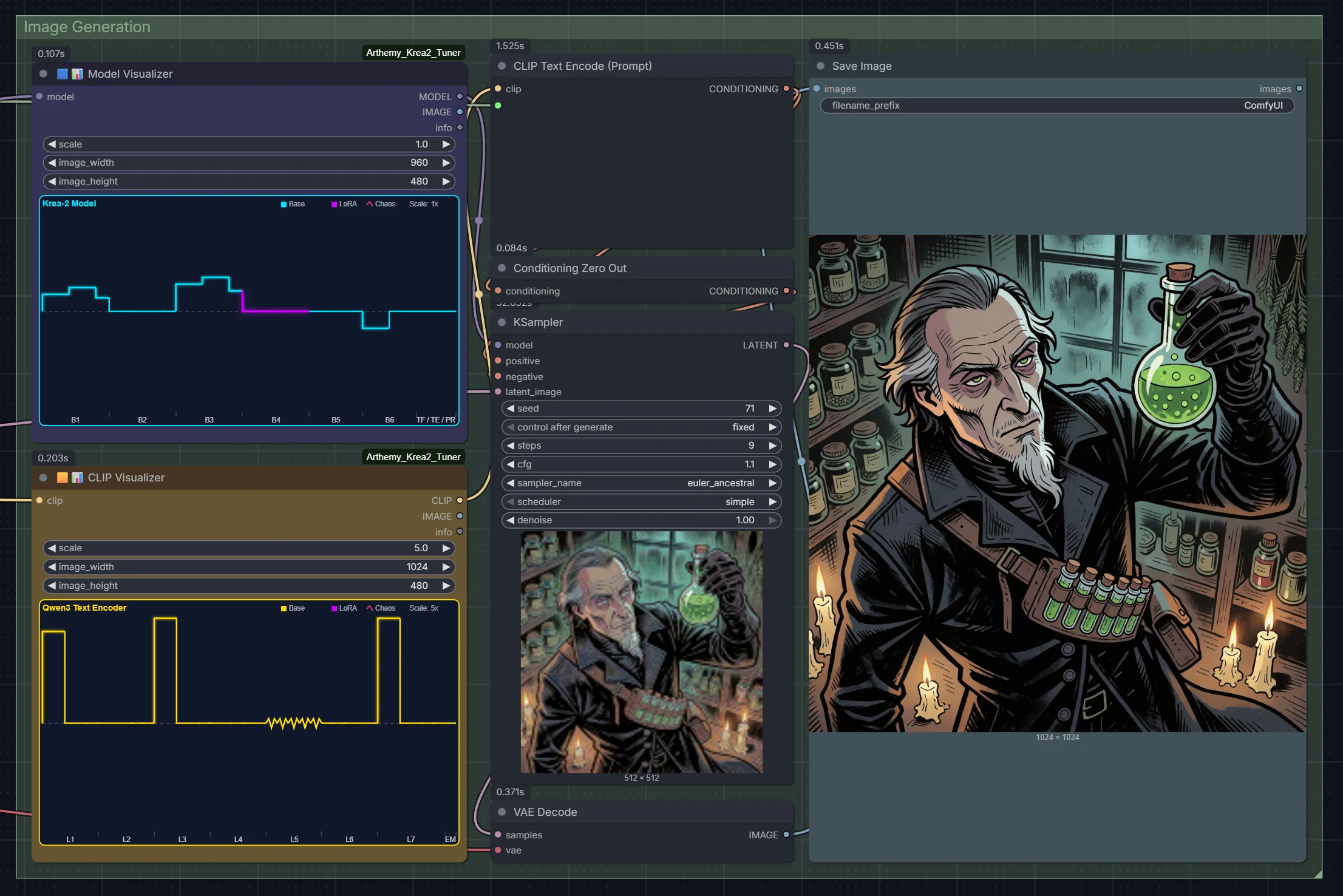
Task: Click the Qwen3 Text Encoder graph canvas
Action: tap(249, 722)
